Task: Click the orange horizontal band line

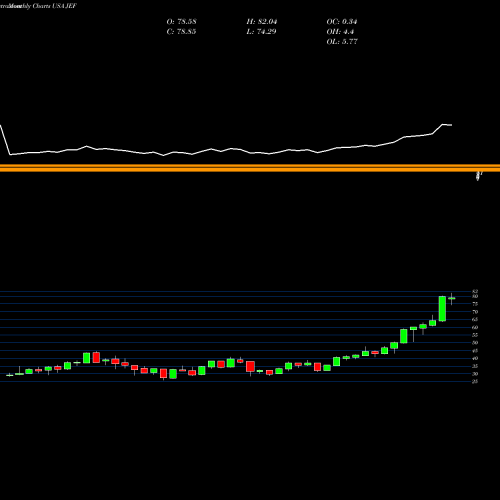Action: (x=250, y=168)
